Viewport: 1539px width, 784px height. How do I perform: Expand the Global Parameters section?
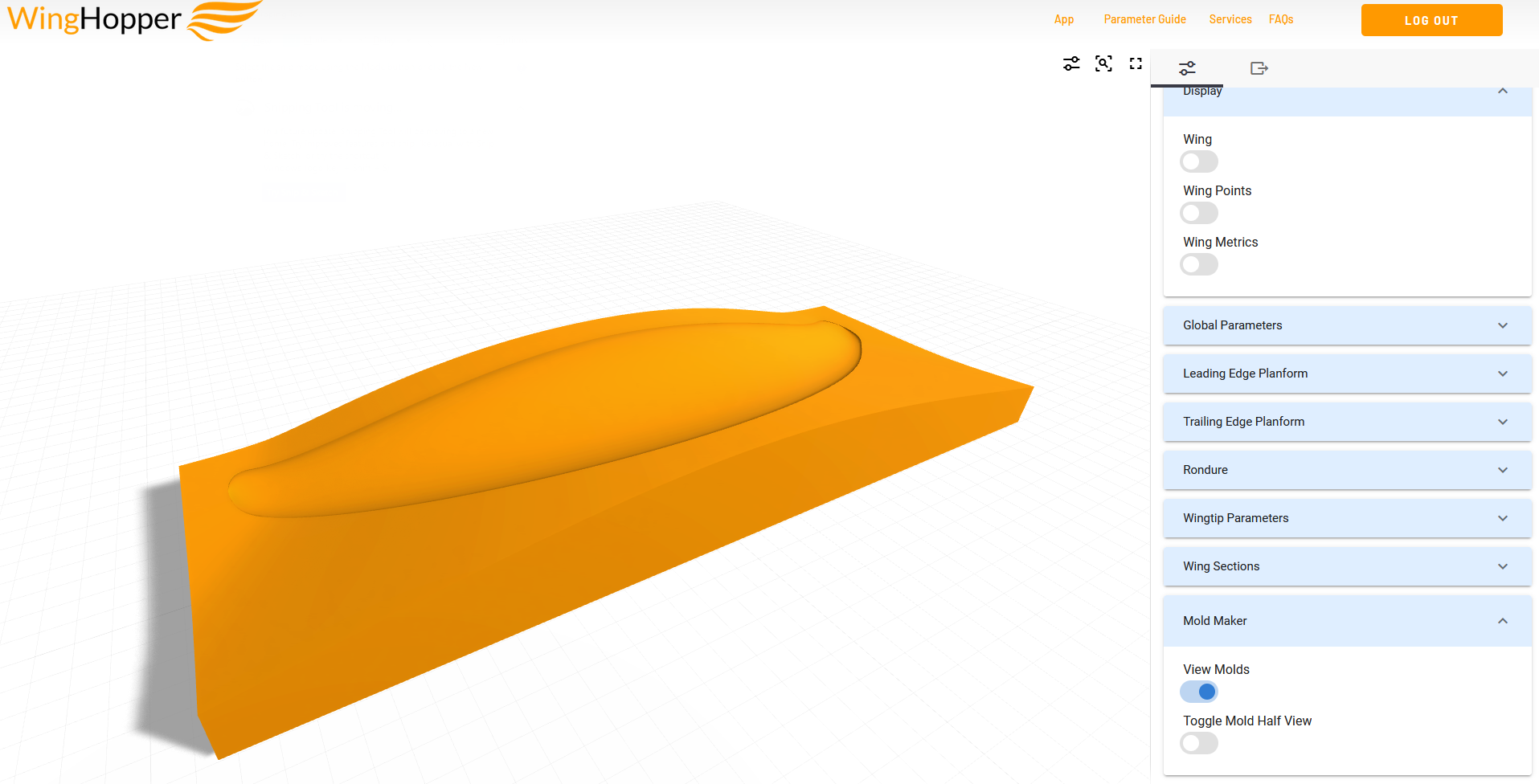[x=1347, y=325]
